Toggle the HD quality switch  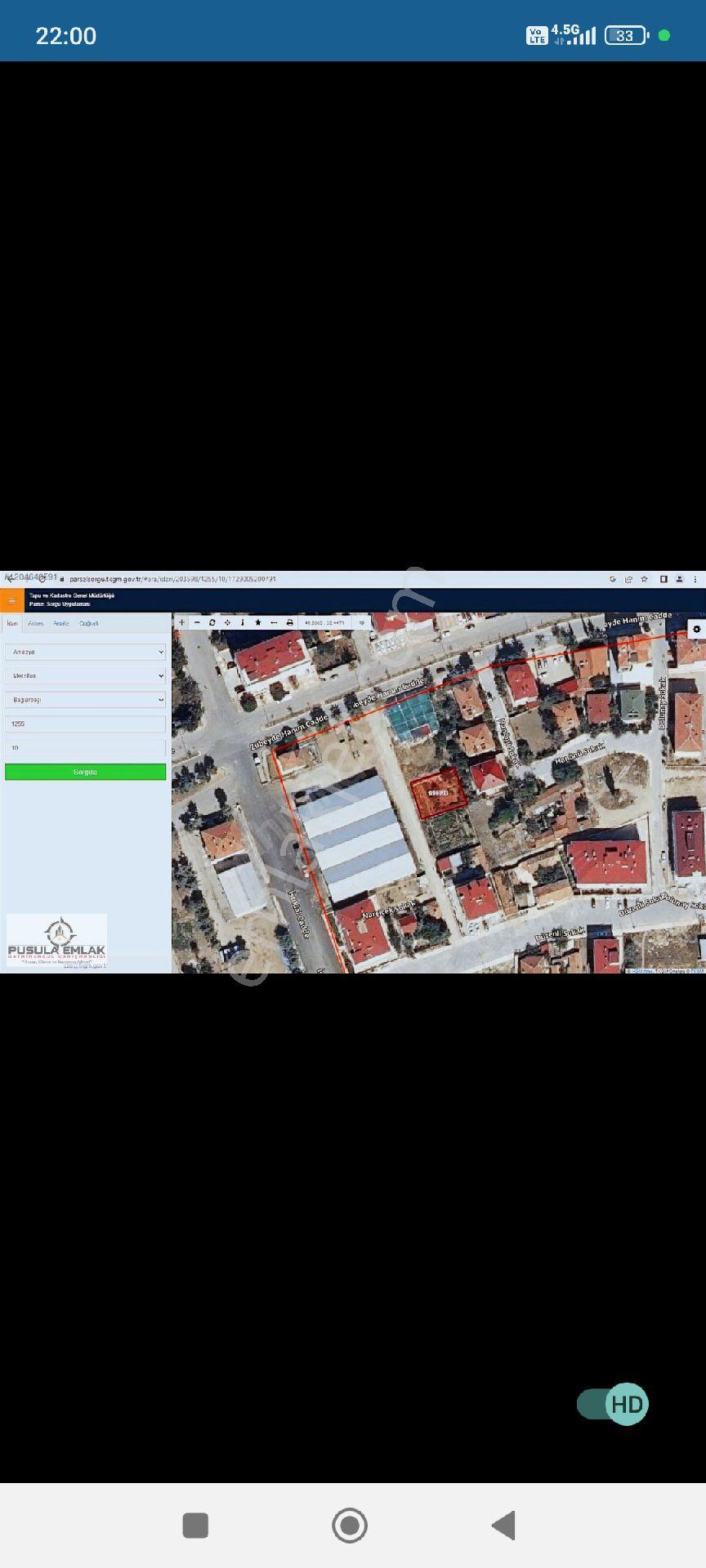point(612,1404)
